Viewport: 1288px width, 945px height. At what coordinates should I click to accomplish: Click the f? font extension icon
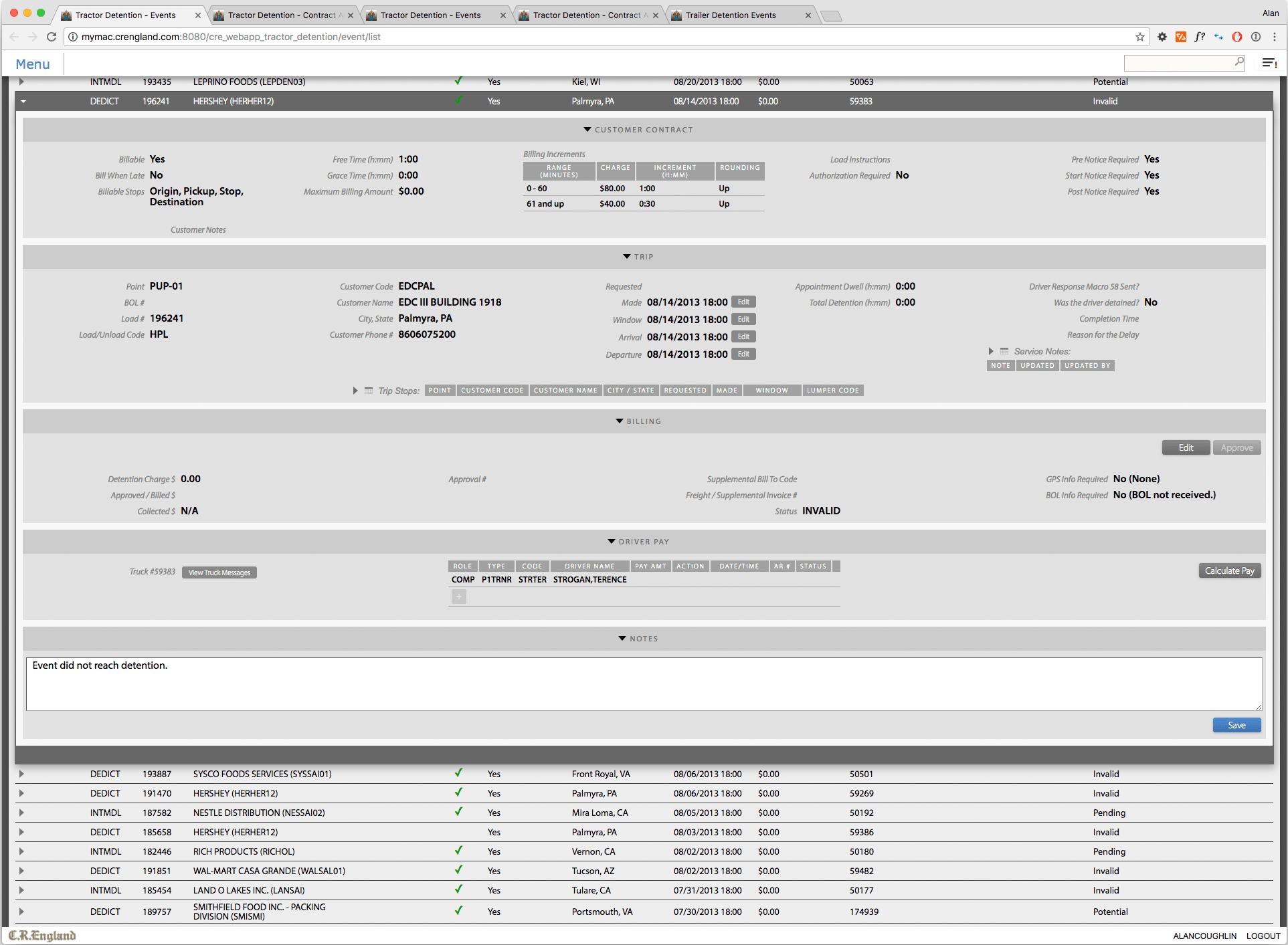pos(1200,37)
